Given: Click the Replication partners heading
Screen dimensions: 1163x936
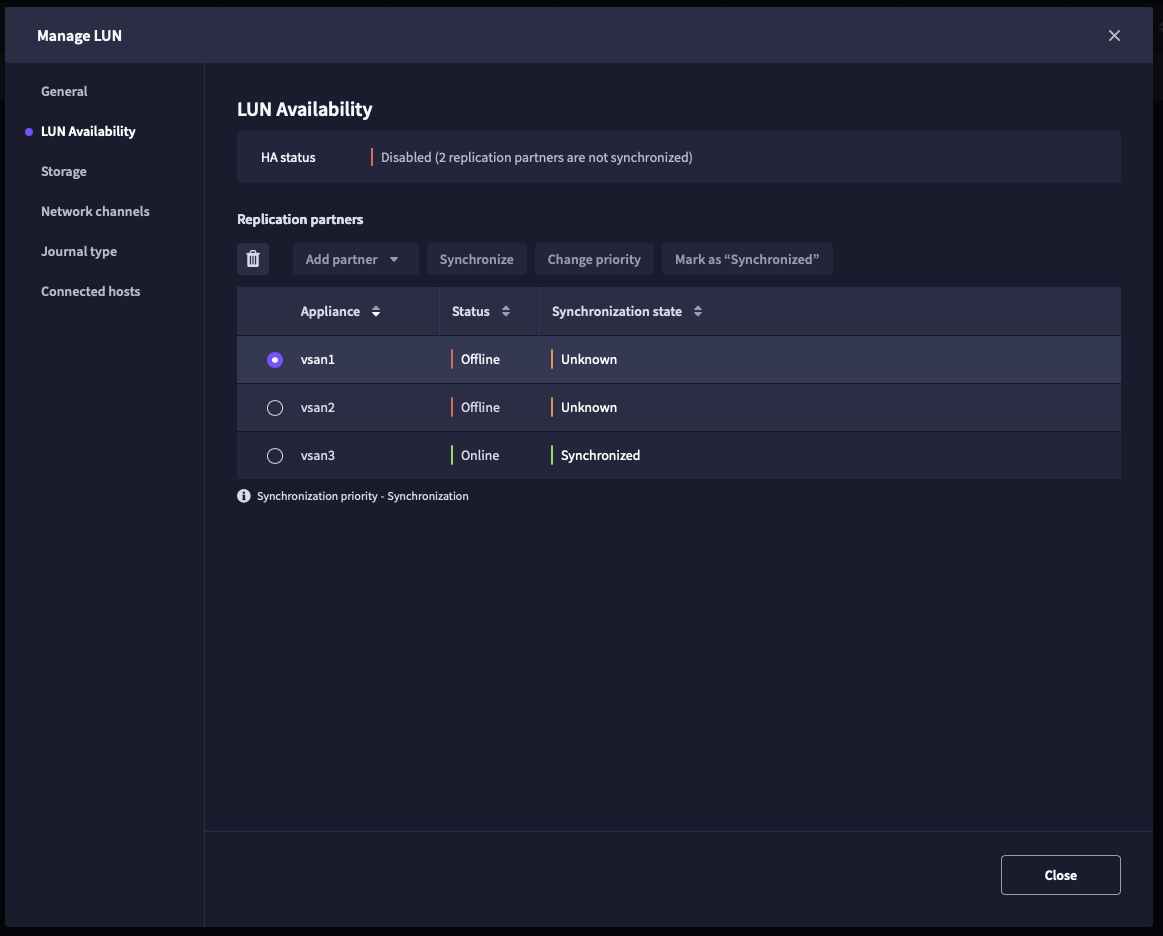Looking at the screenshot, I should pos(300,219).
